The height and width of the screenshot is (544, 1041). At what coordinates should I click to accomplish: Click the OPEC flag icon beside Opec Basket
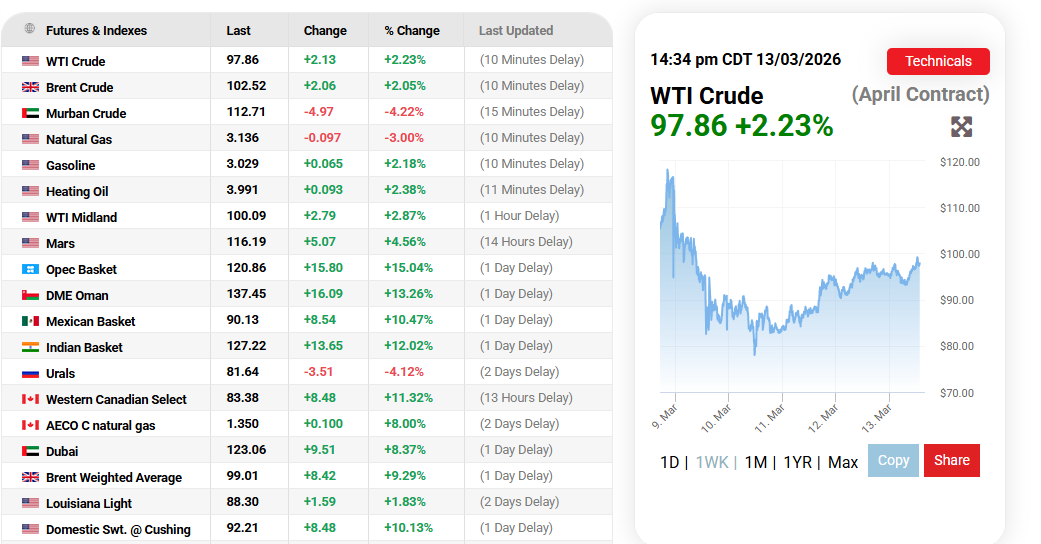click(30, 269)
